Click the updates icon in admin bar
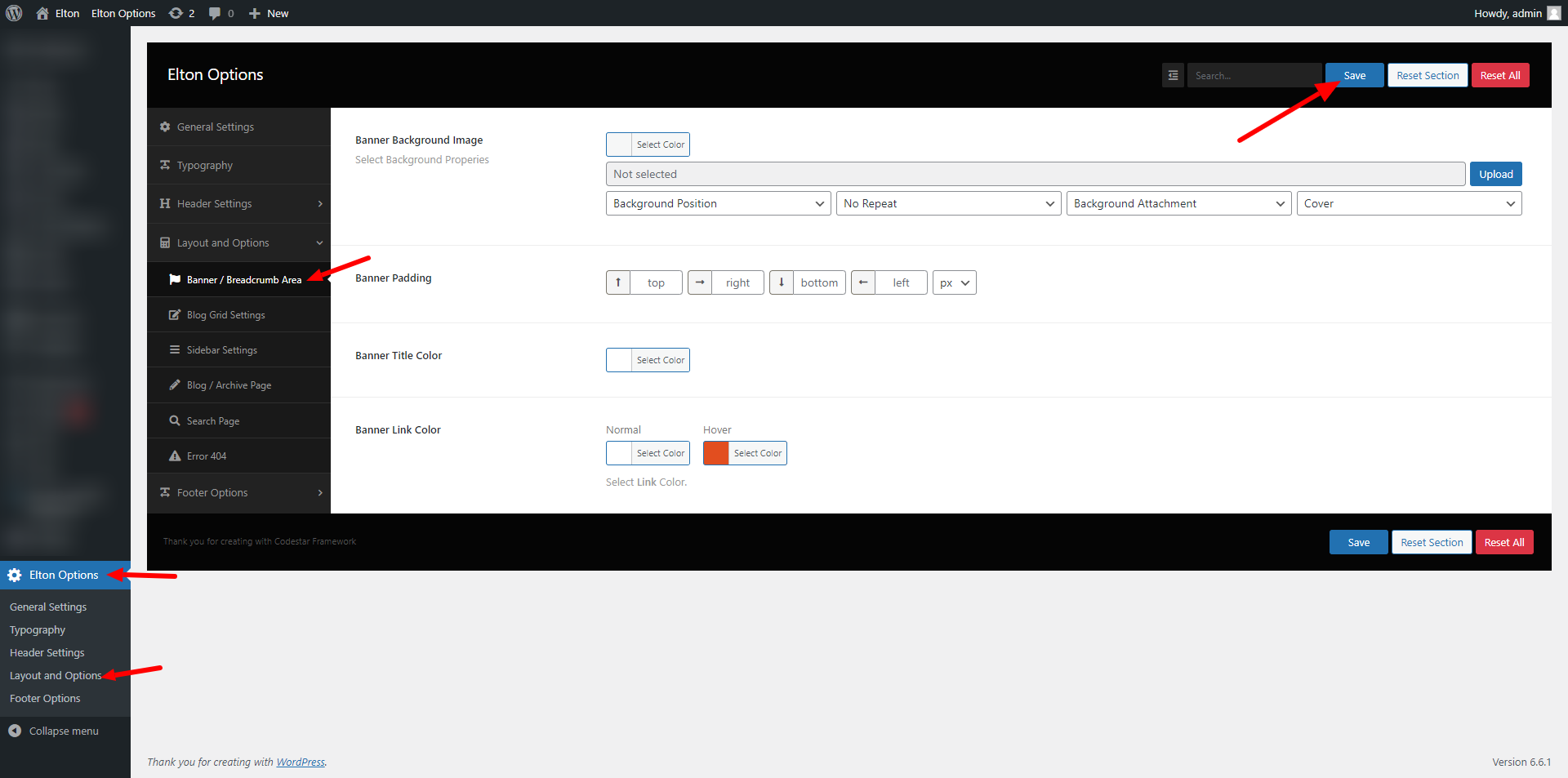 [x=176, y=13]
